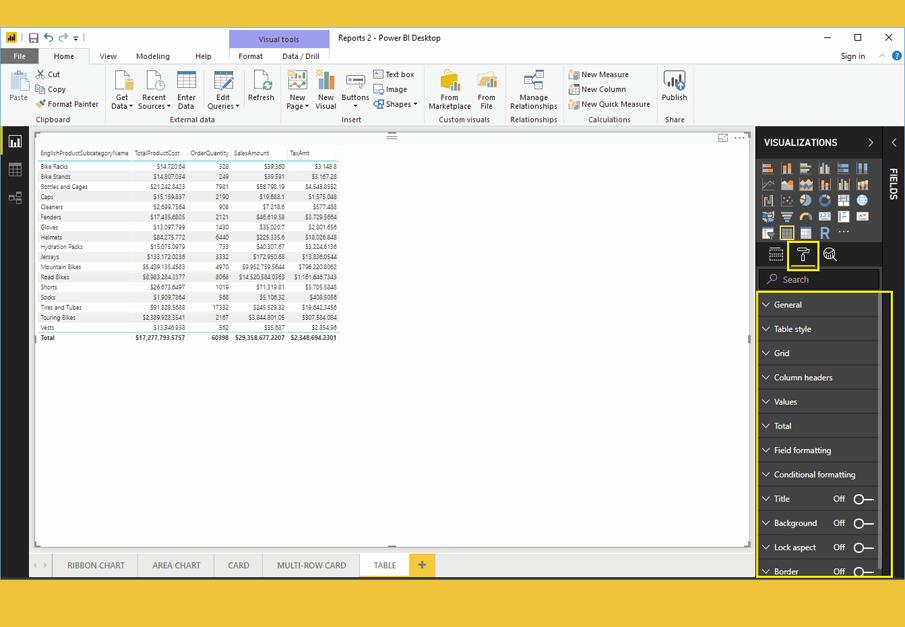Open the Shapes dropdown
Viewport: 905px width, 627px height.
coord(395,104)
